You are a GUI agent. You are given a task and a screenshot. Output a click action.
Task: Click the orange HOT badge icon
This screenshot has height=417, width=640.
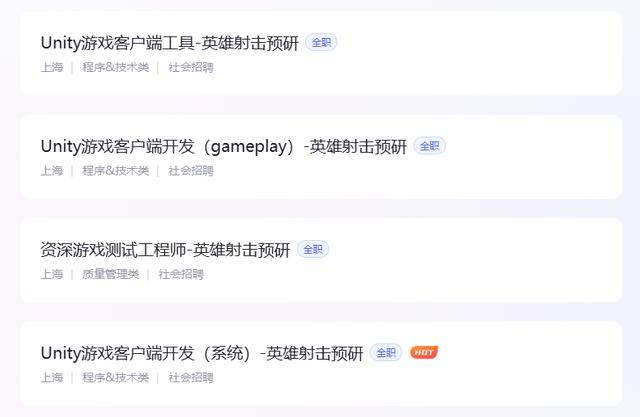pos(424,352)
